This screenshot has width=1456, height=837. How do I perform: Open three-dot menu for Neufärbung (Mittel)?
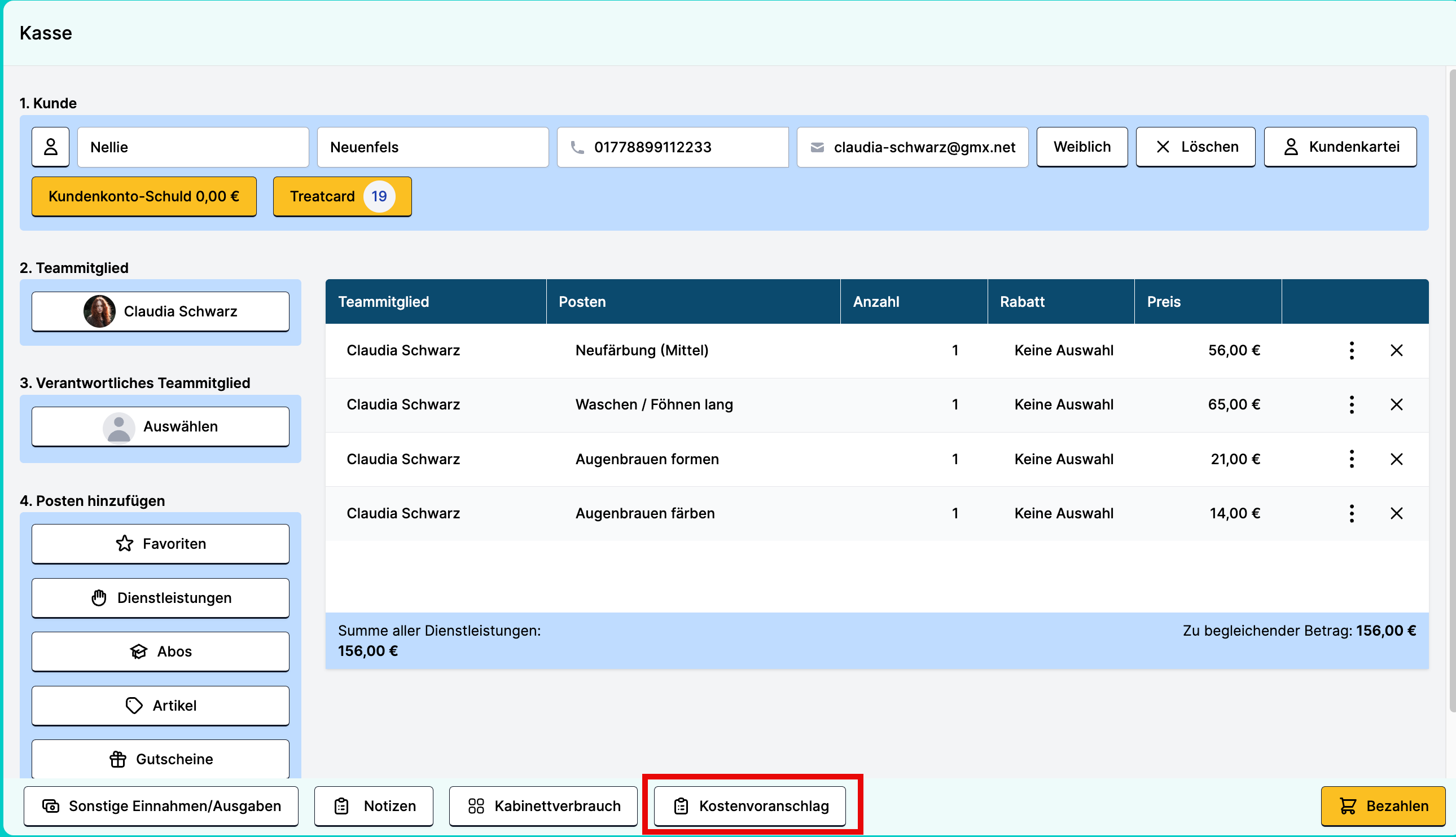coord(1352,350)
